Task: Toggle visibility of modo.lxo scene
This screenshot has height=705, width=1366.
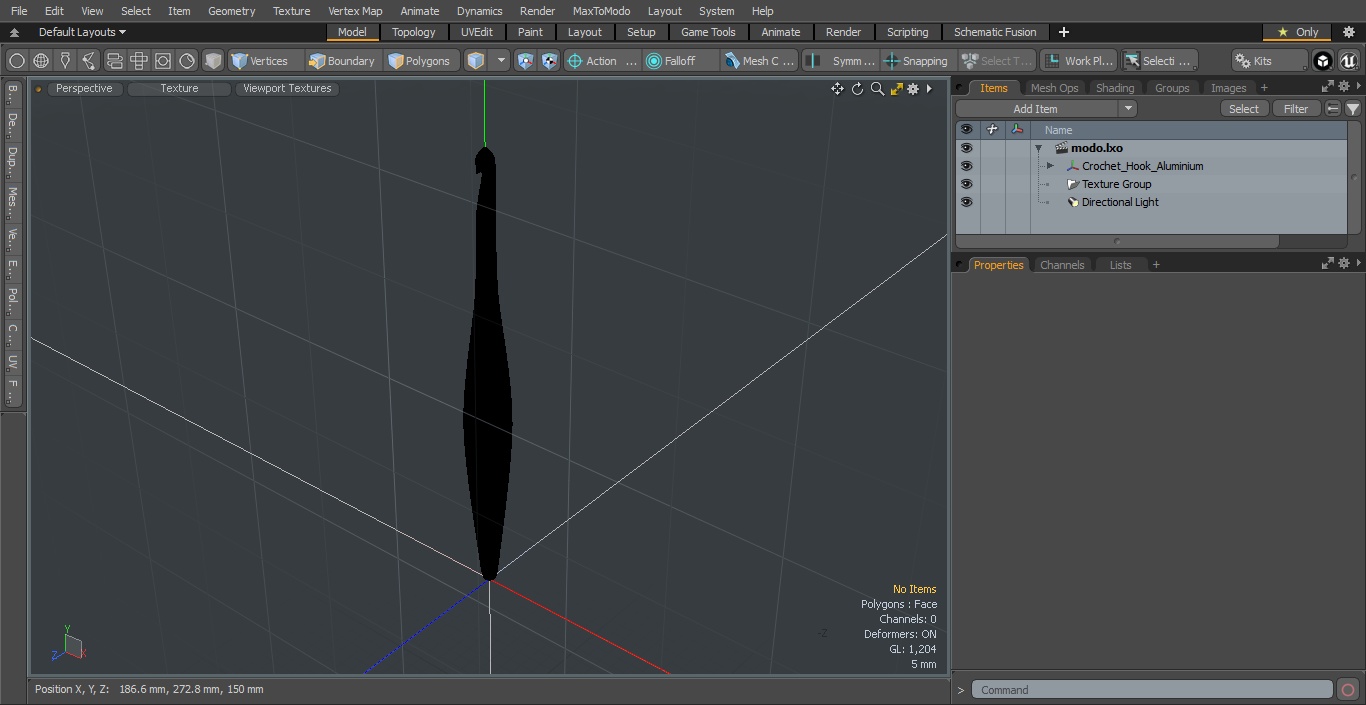Action: point(966,148)
